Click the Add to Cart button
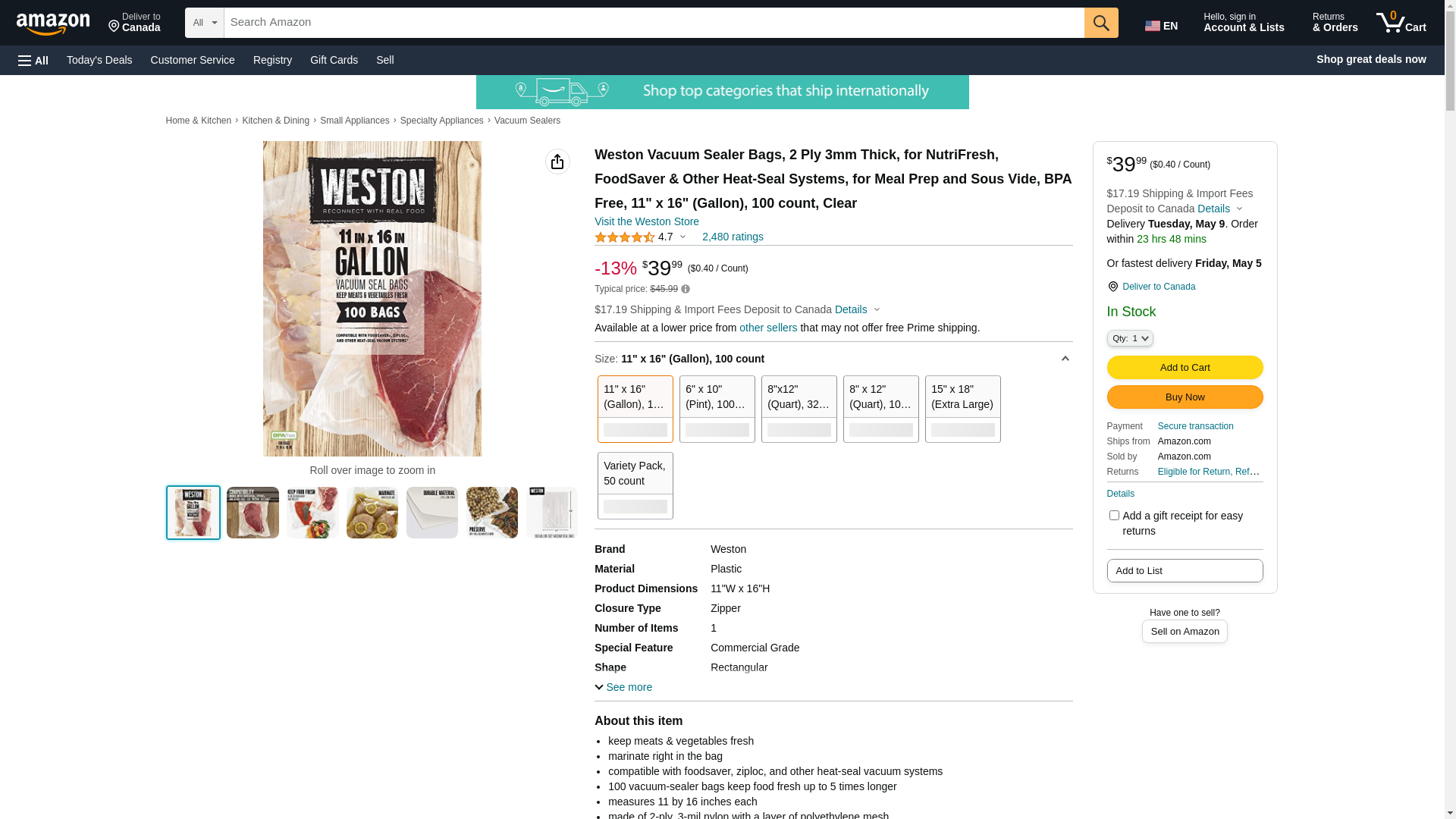The height and width of the screenshot is (819, 1456). point(1185,367)
